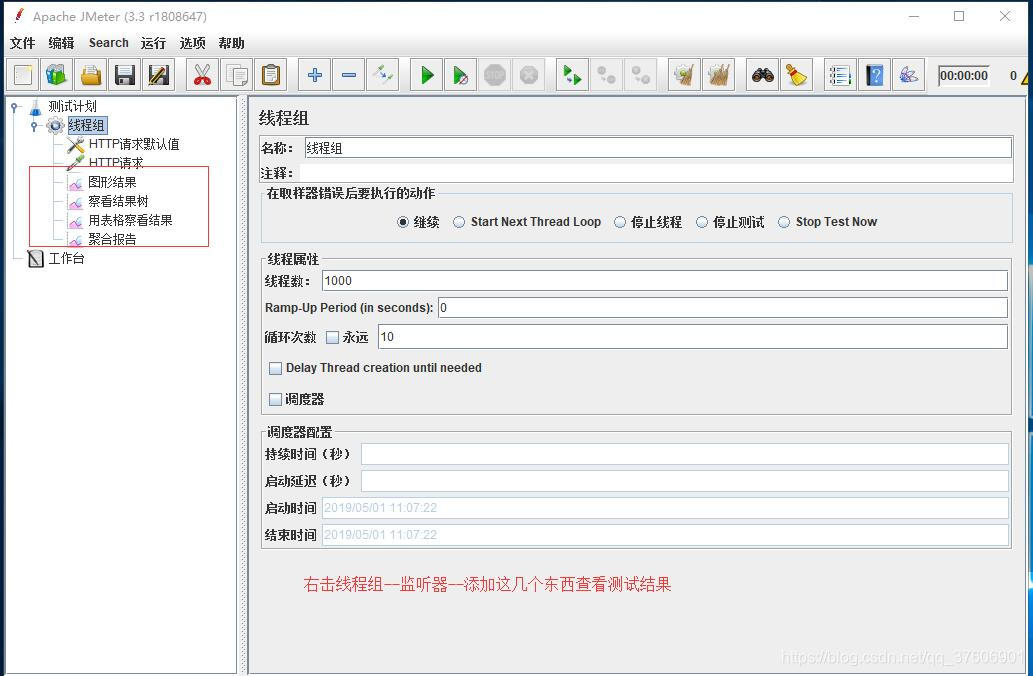This screenshot has height=676, width=1033.
Task: Open the 运行 menu
Action: pyautogui.click(x=154, y=43)
